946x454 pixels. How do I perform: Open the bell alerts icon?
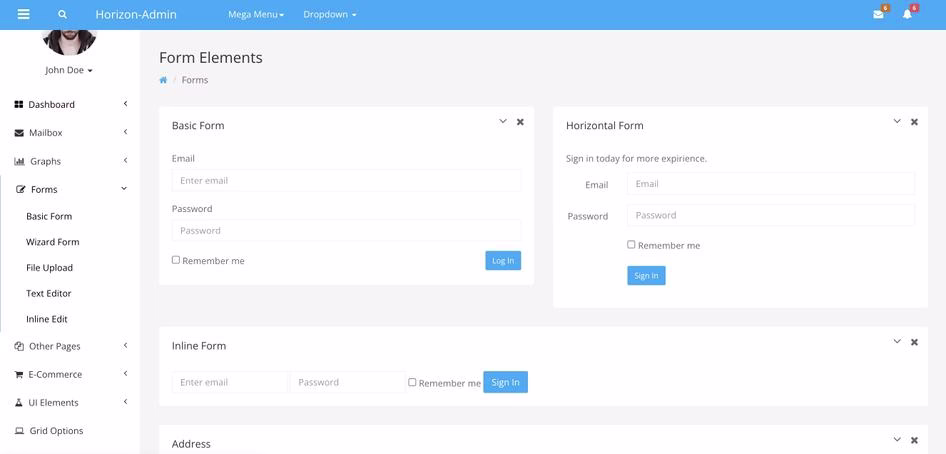[907, 14]
